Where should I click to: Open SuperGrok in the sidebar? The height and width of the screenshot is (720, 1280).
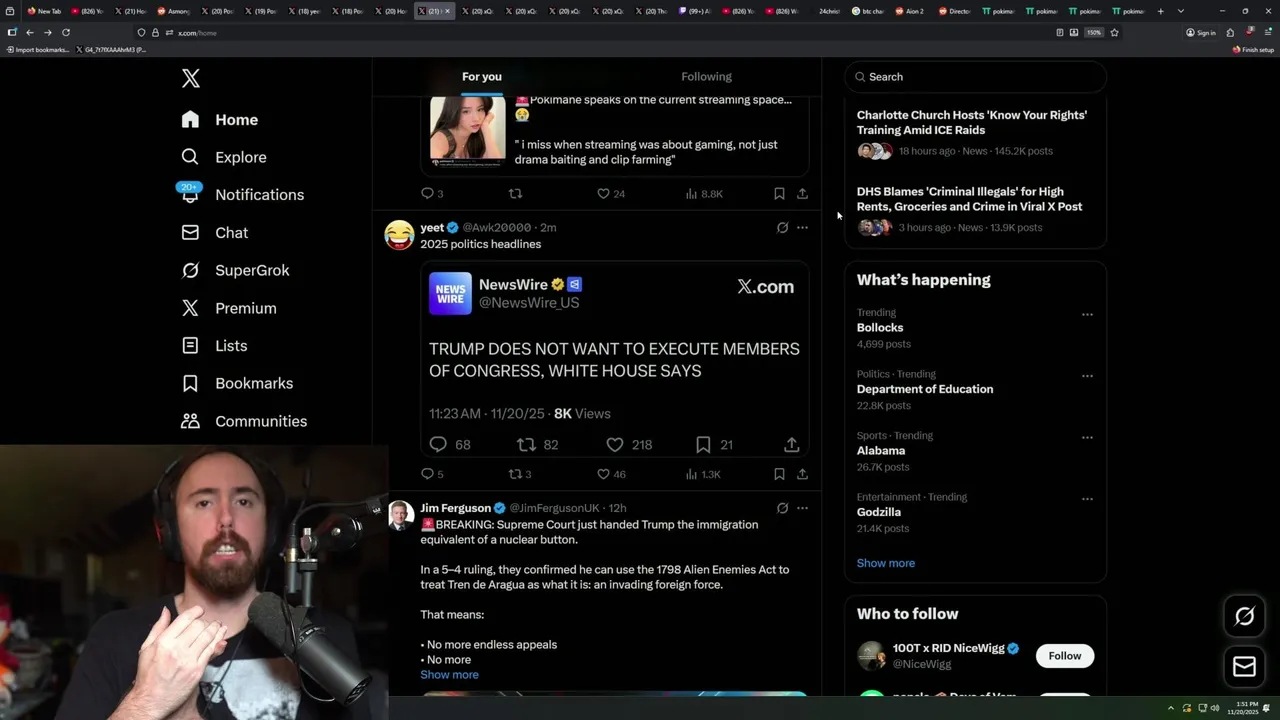[x=235, y=270]
